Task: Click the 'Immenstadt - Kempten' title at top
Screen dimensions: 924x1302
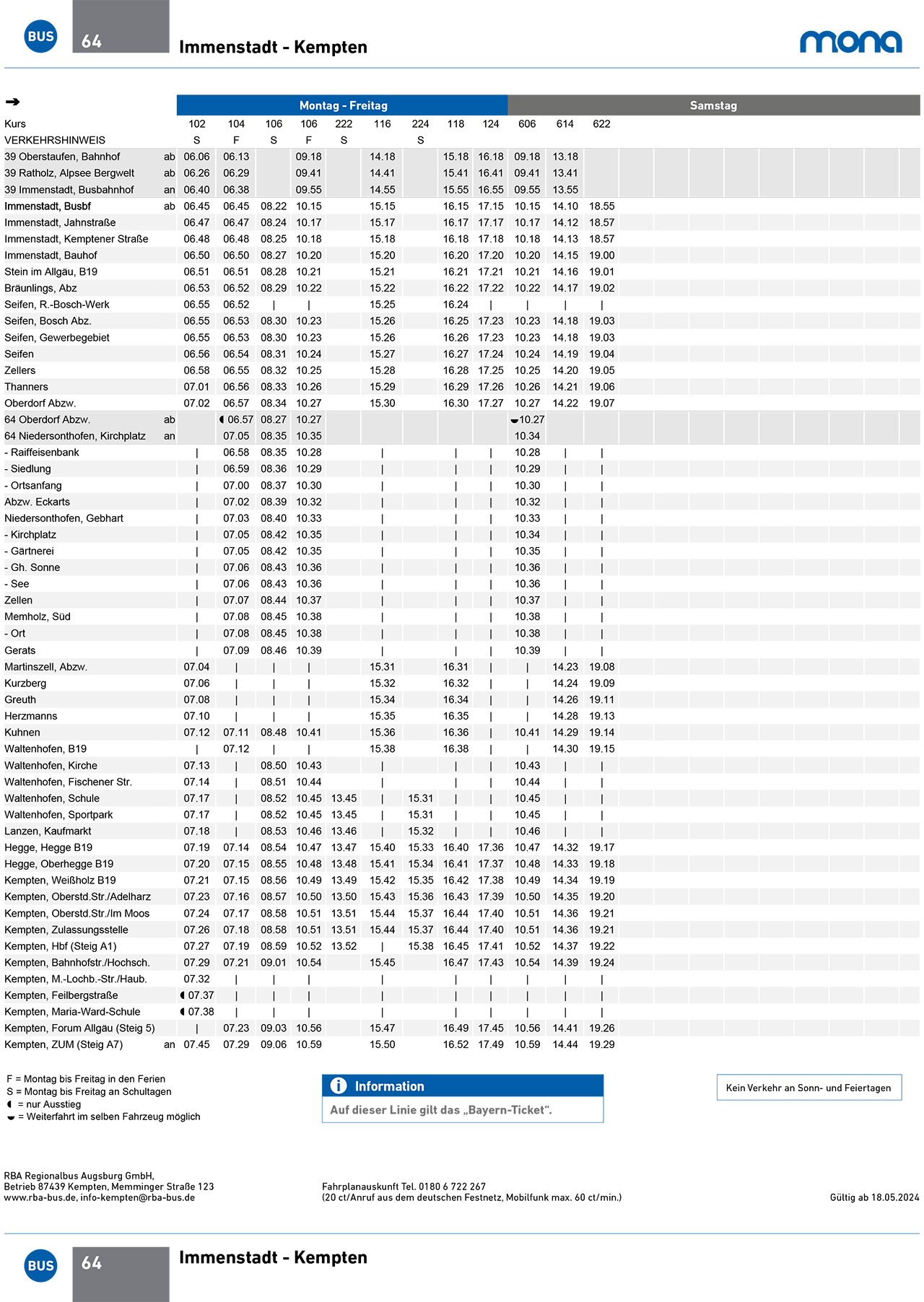Action: pyautogui.click(x=273, y=47)
